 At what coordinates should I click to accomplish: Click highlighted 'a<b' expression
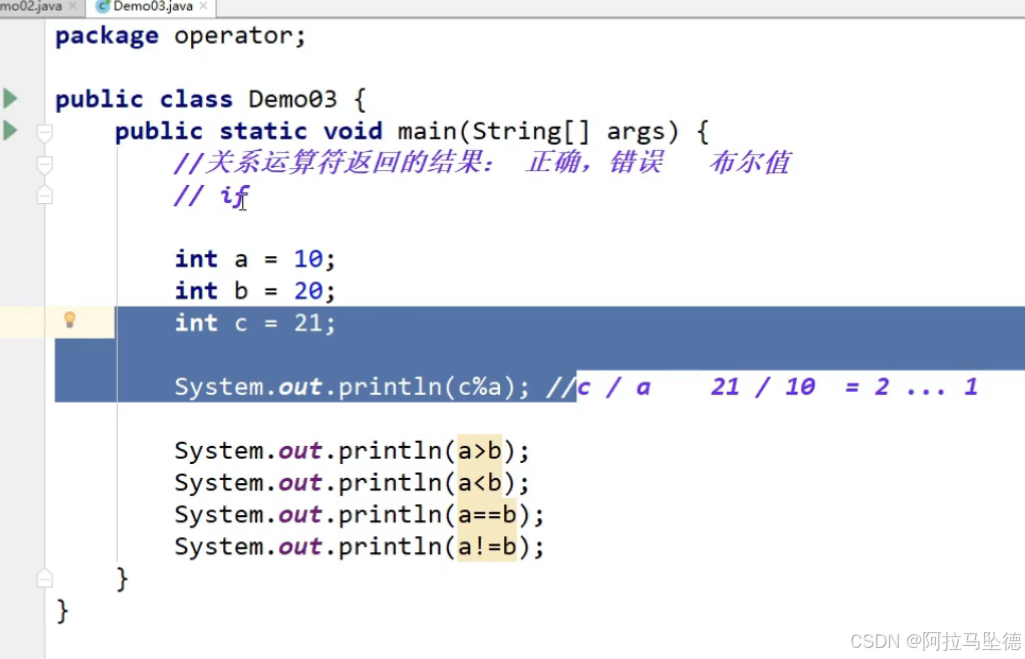point(480,483)
